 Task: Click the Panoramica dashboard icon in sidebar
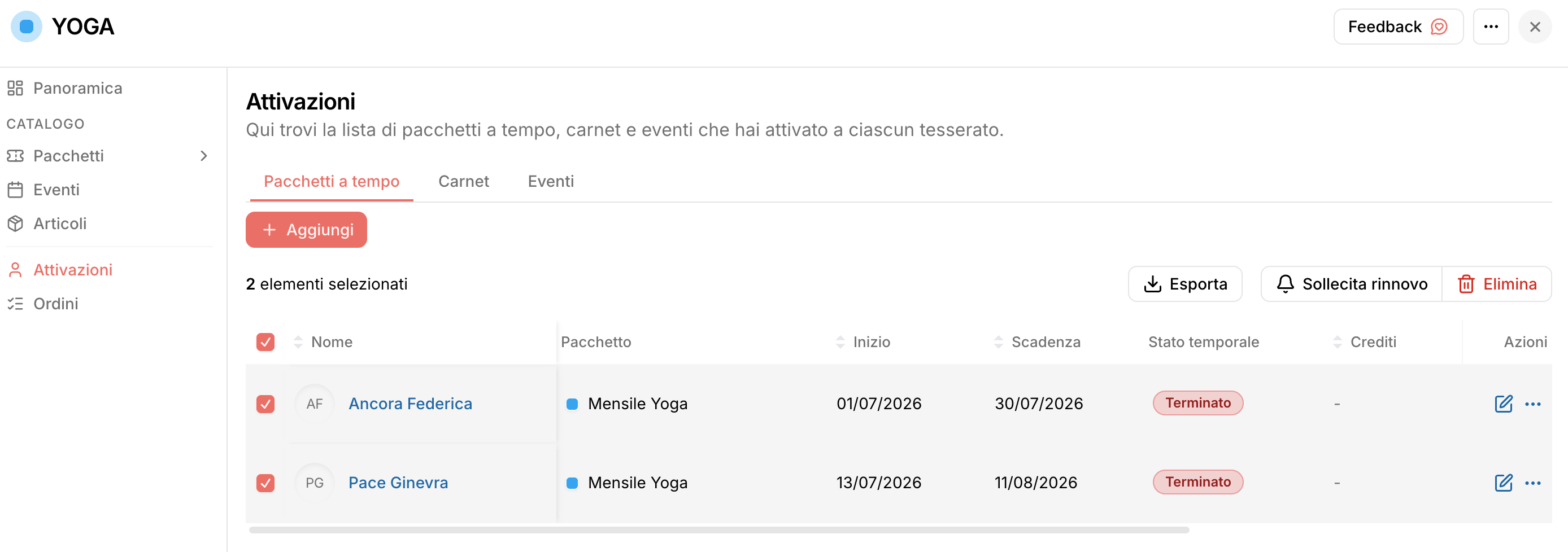coord(15,88)
